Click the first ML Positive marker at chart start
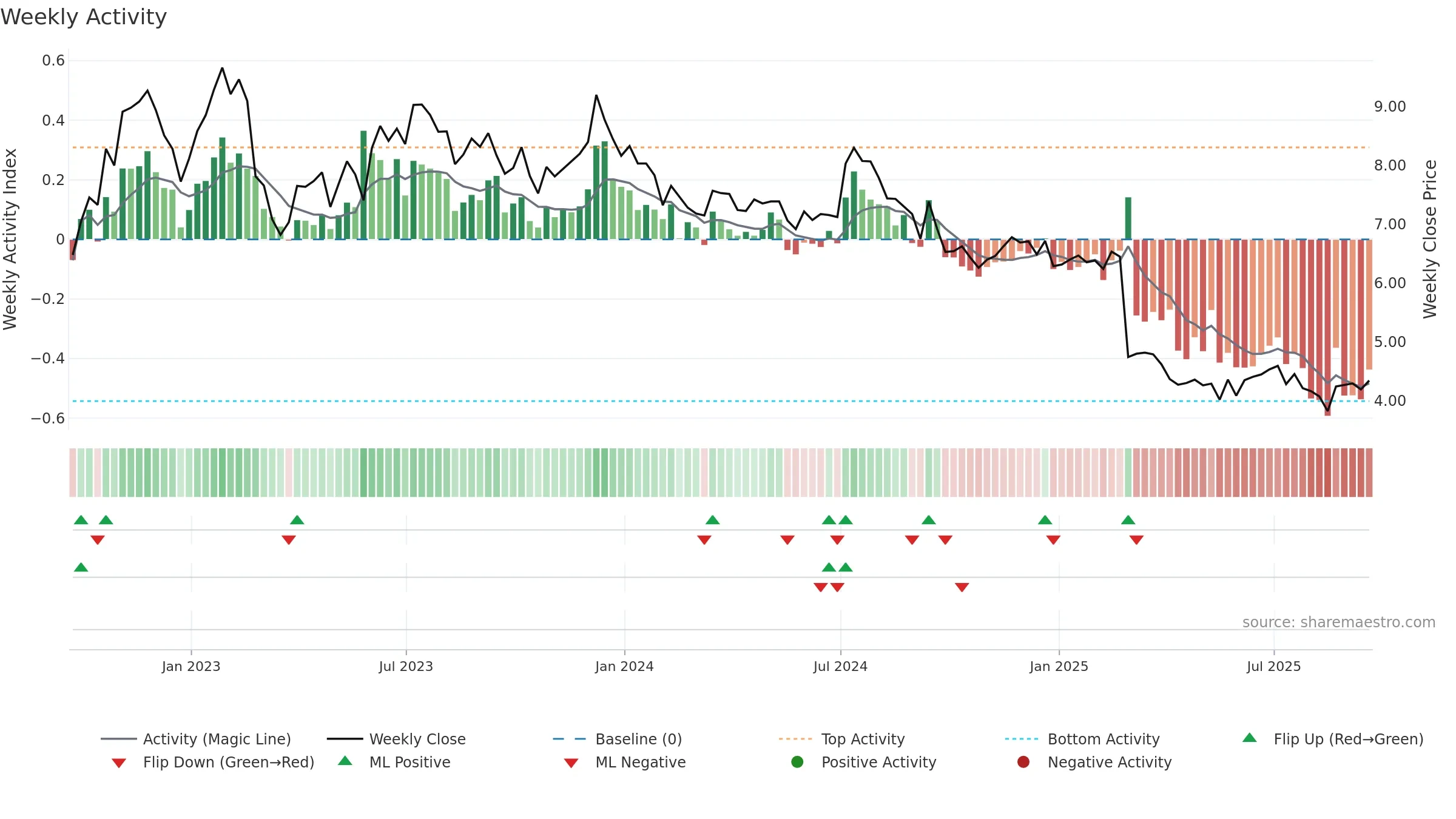The width and height of the screenshot is (1456, 819). point(81,567)
